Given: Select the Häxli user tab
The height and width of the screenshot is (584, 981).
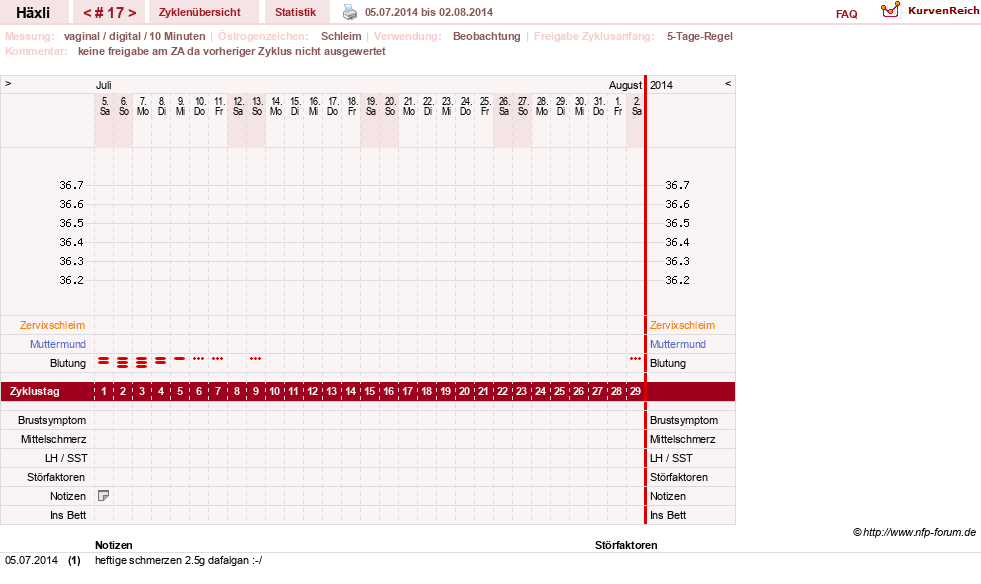Looking at the screenshot, I should [33, 13].
